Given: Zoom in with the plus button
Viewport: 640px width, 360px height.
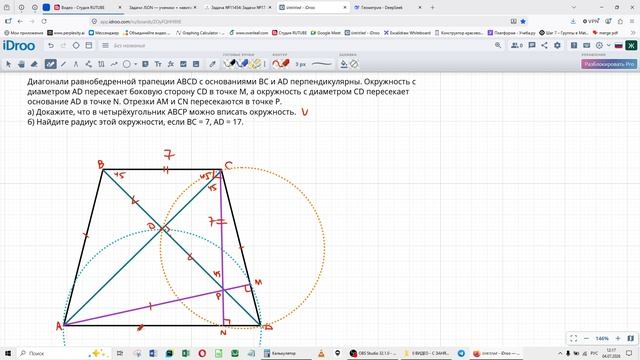Looking at the screenshot, I should 618,338.
